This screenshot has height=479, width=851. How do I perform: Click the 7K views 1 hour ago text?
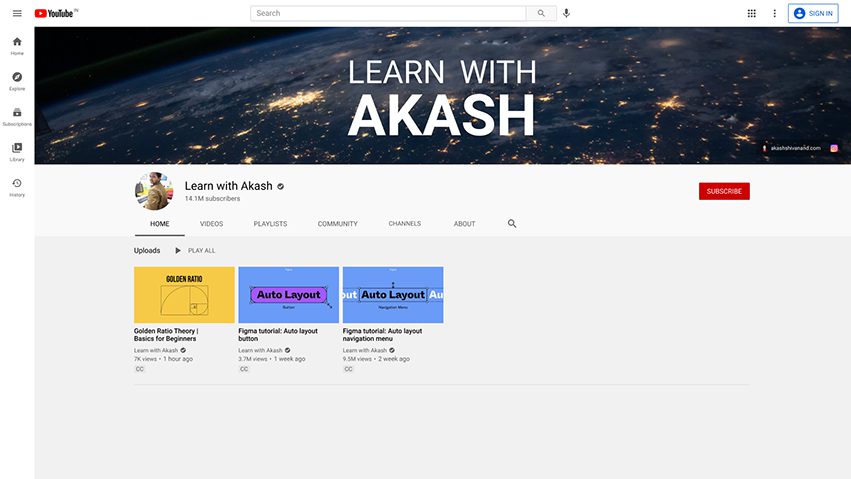(163, 359)
